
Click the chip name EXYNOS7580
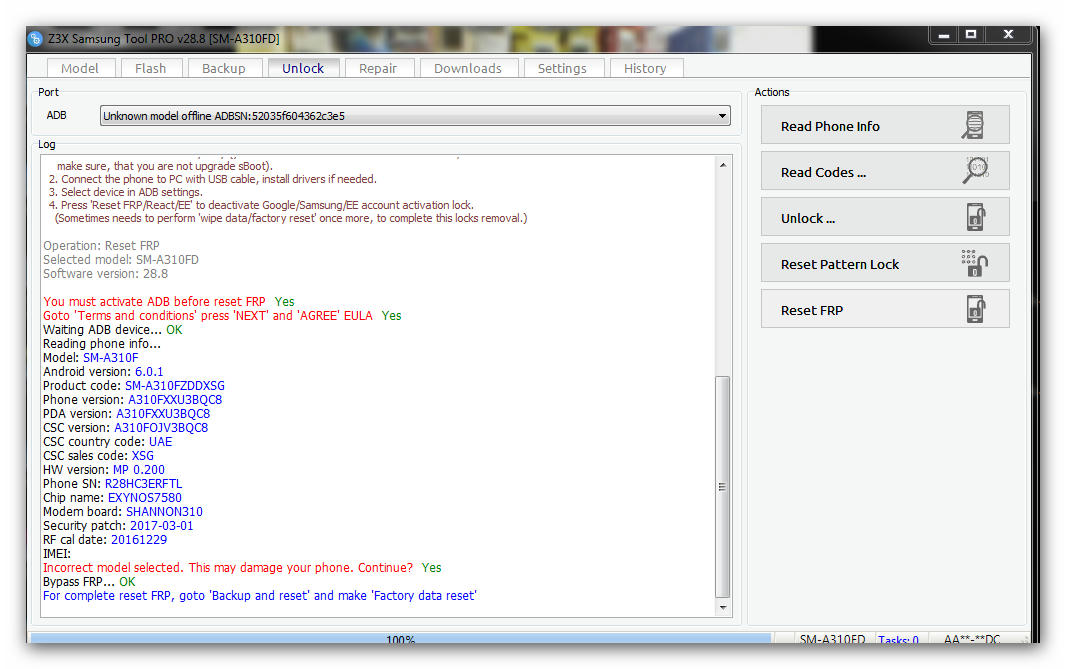coord(145,498)
